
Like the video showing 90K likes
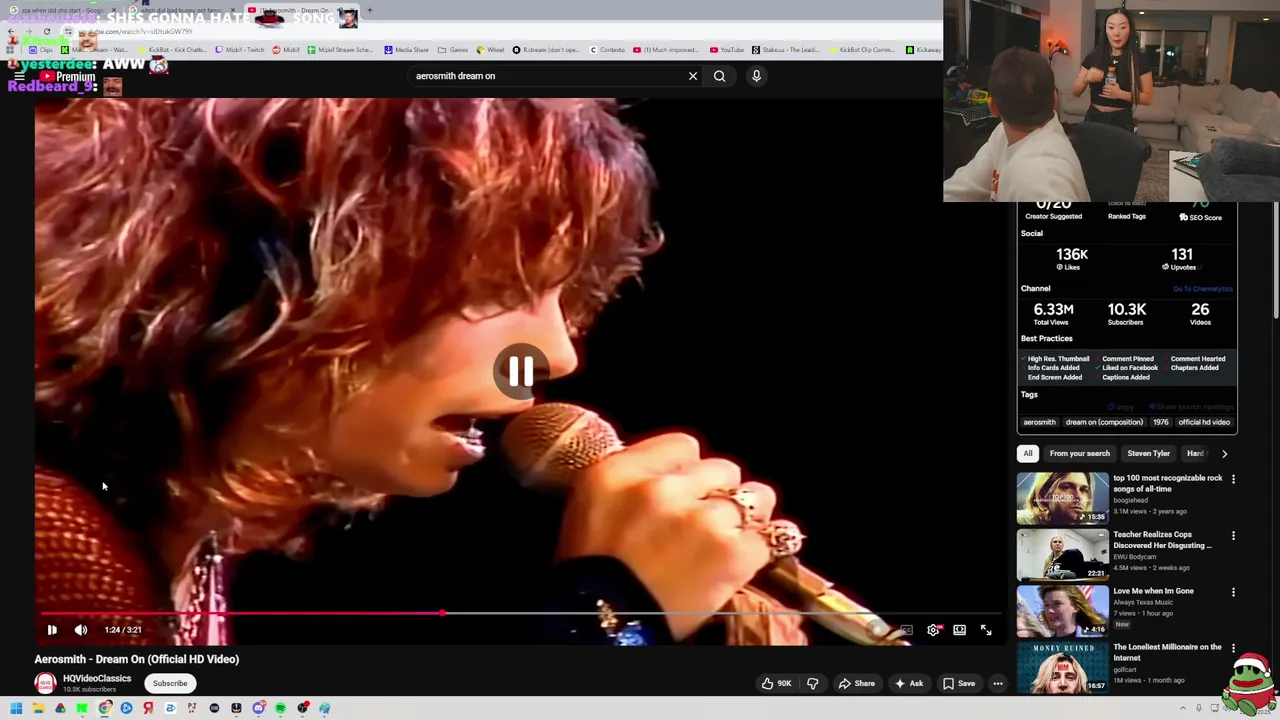(776, 684)
